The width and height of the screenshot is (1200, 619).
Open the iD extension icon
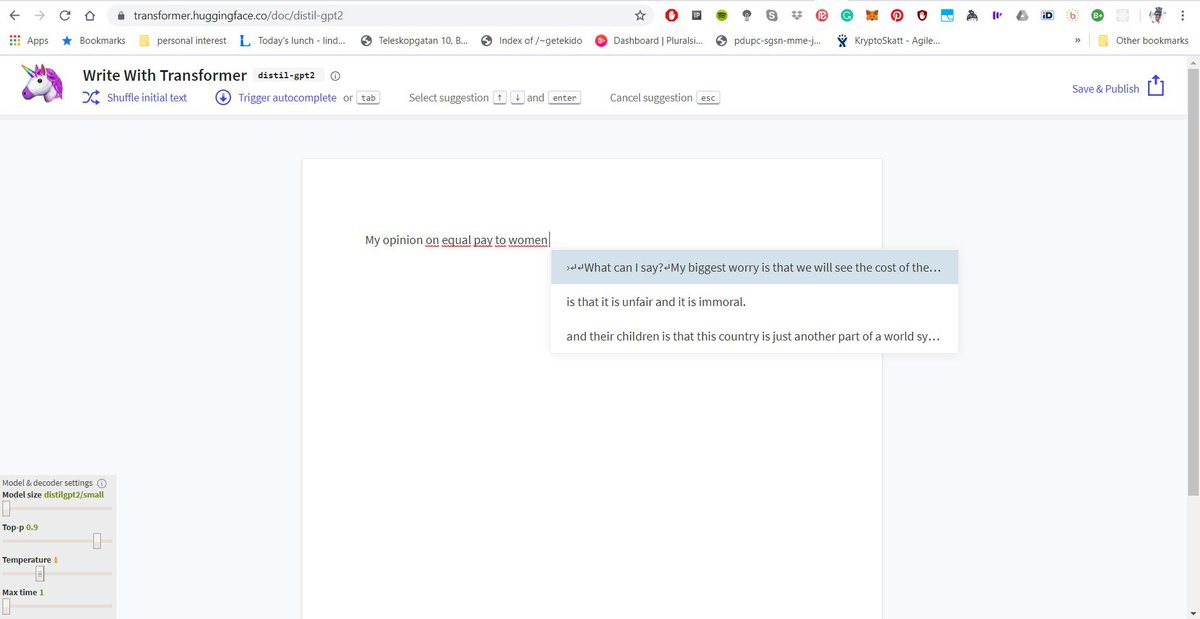point(1047,16)
